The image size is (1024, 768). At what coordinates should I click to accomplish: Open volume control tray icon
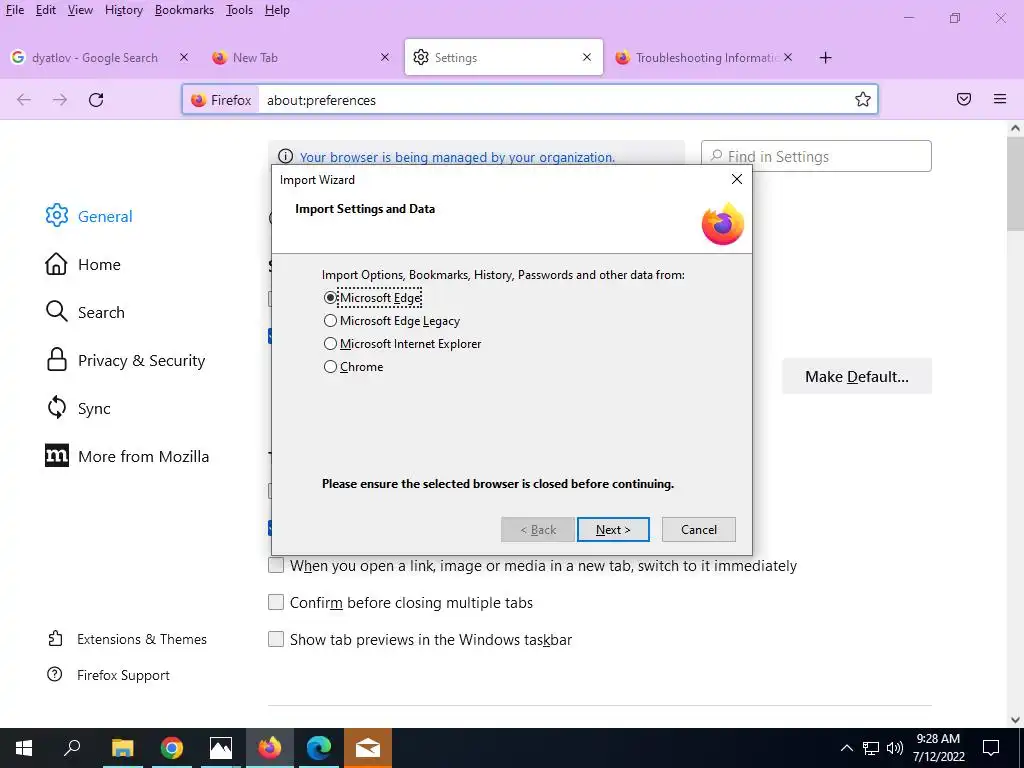(x=895, y=748)
